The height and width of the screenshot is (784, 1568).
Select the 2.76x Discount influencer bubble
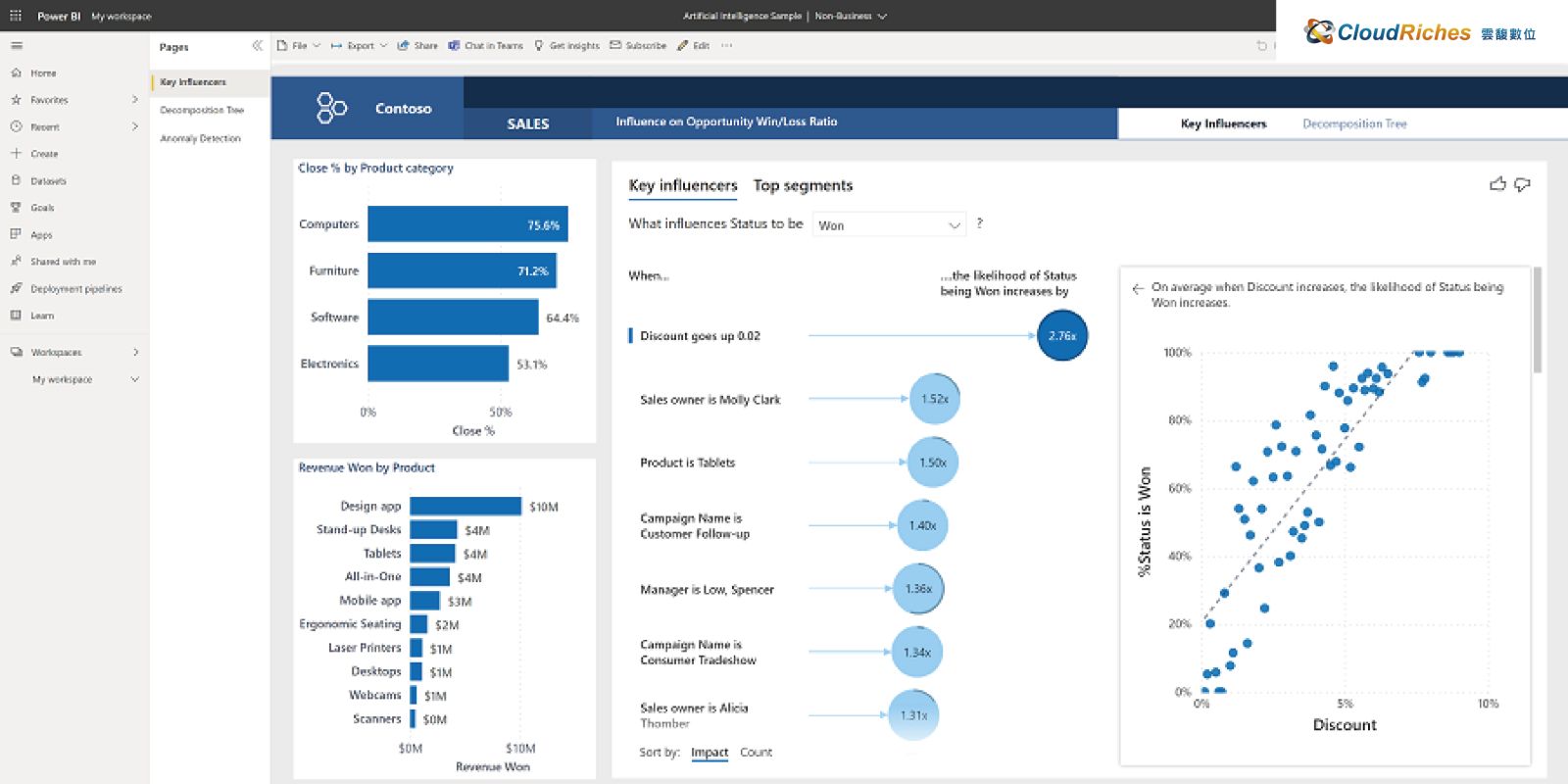click(1061, 335)
